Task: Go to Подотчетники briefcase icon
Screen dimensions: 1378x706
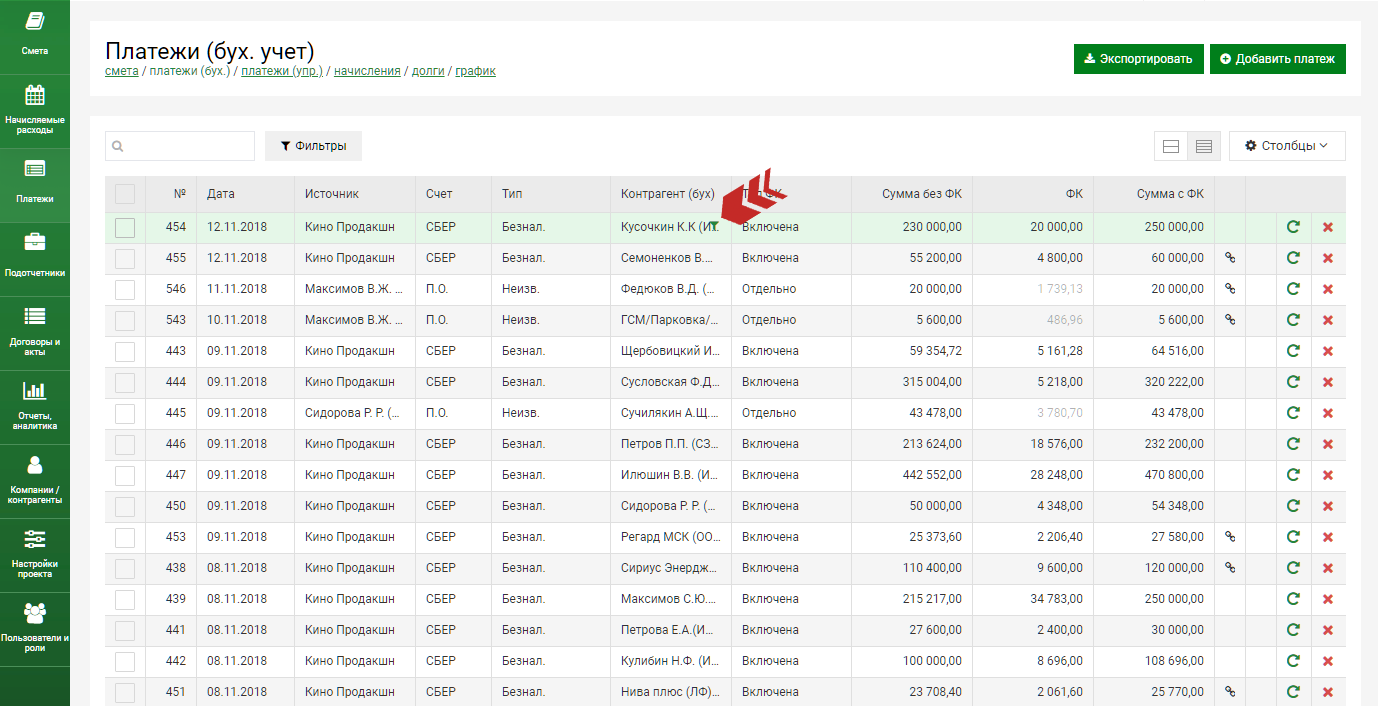Action: point(34,242)
